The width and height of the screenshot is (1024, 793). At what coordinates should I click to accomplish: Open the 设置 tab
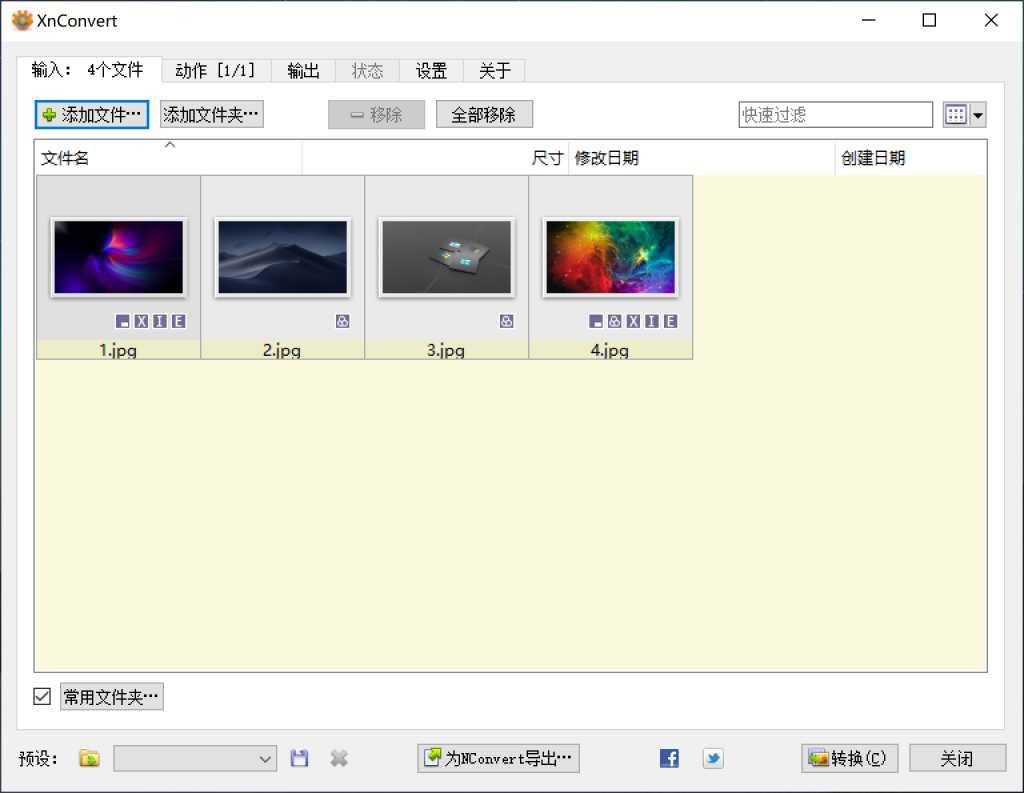432,71
